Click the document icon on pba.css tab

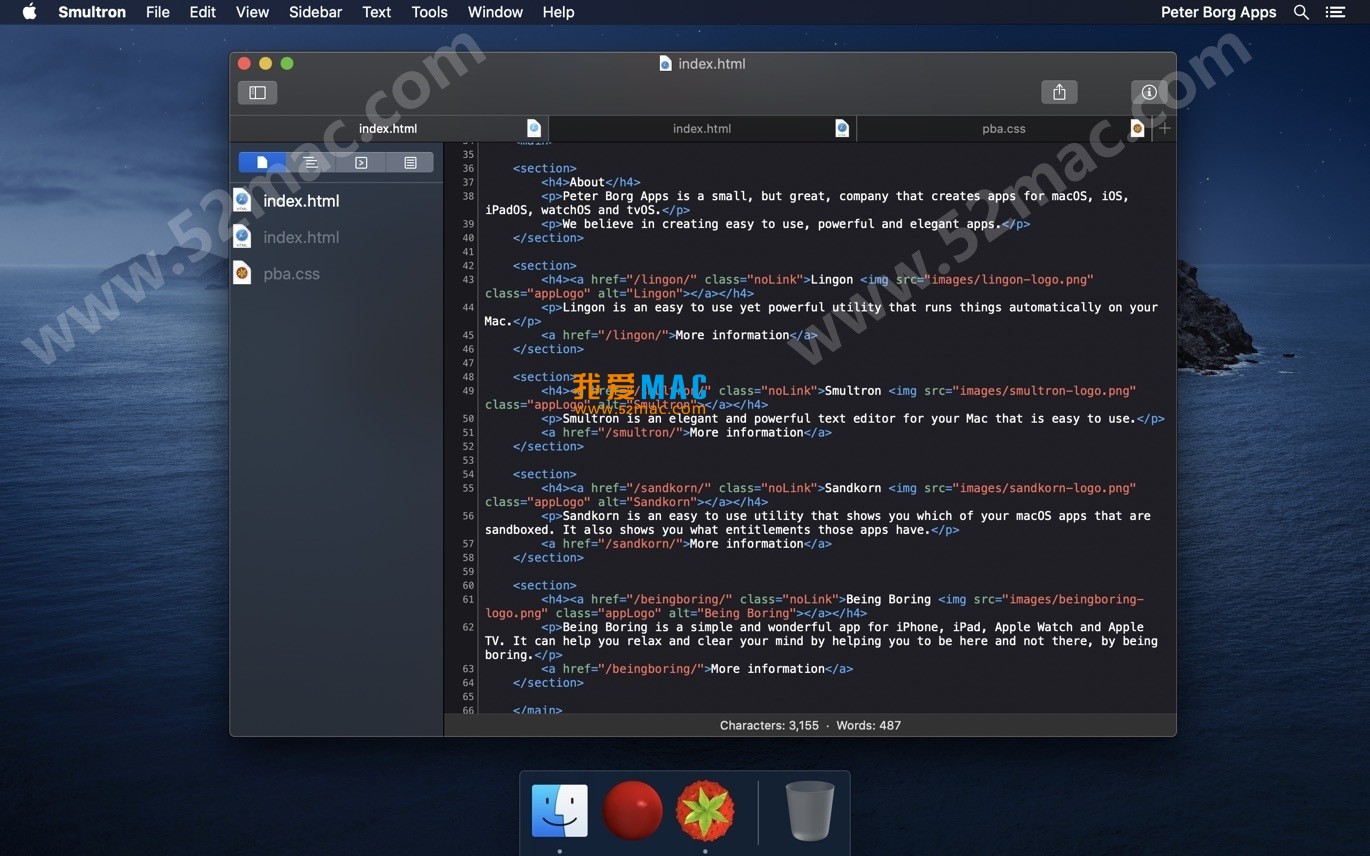point(1137,128)
